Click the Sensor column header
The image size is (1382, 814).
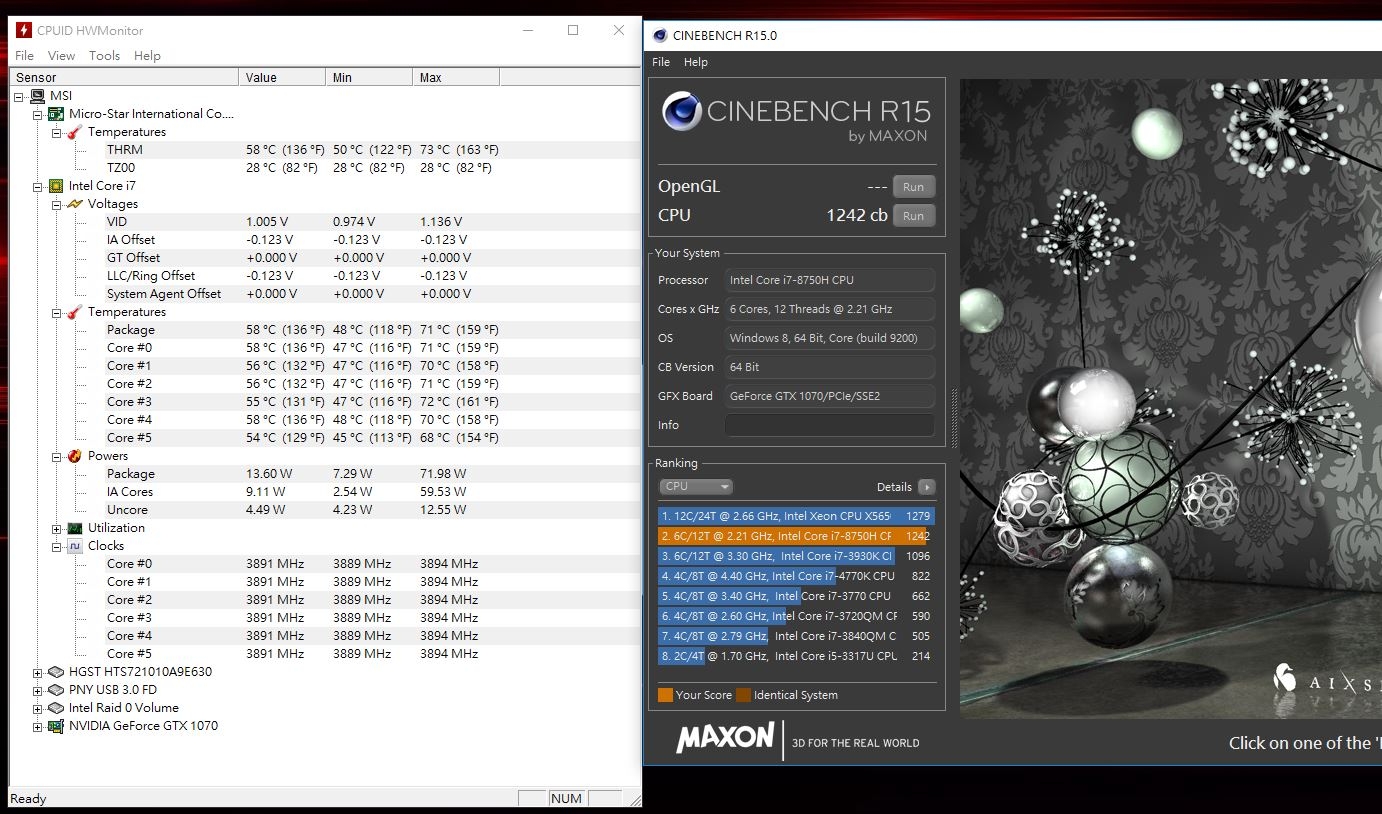click(124, 77)
